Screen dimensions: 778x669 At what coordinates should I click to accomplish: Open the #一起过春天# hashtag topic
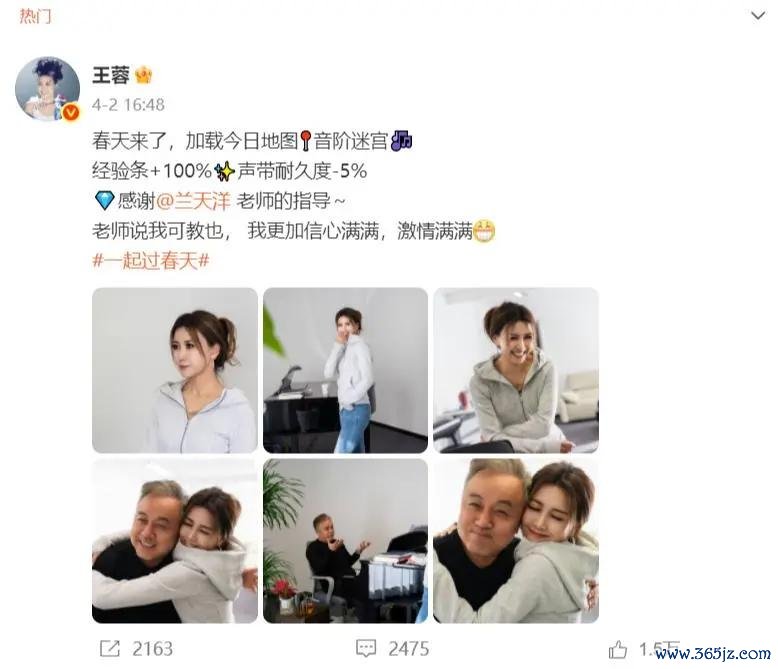(150, 261)
